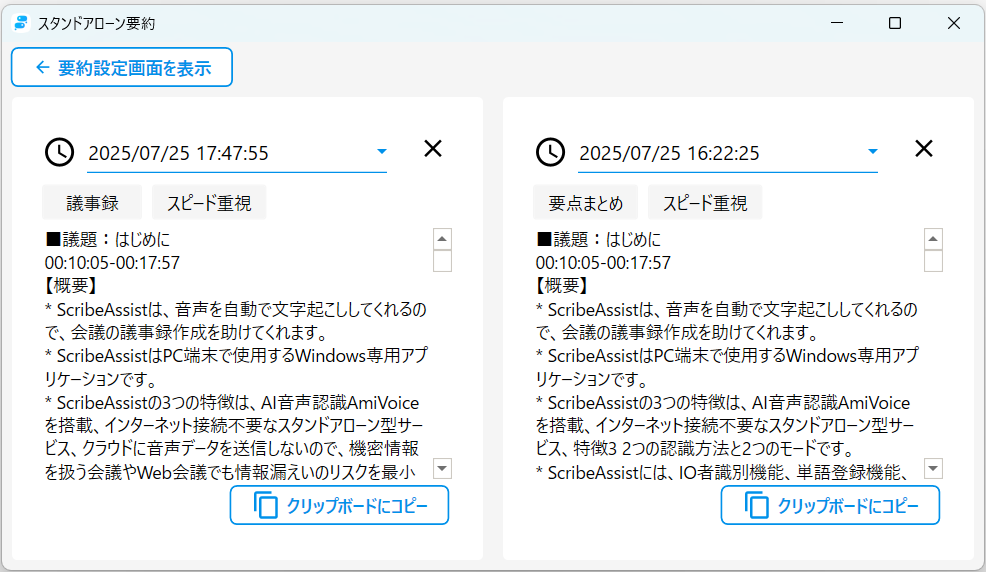Open the 2025/07/25 17:47:55 history dropdown
Viewport: 986px width, 572px height.
(x=381, y=152)
